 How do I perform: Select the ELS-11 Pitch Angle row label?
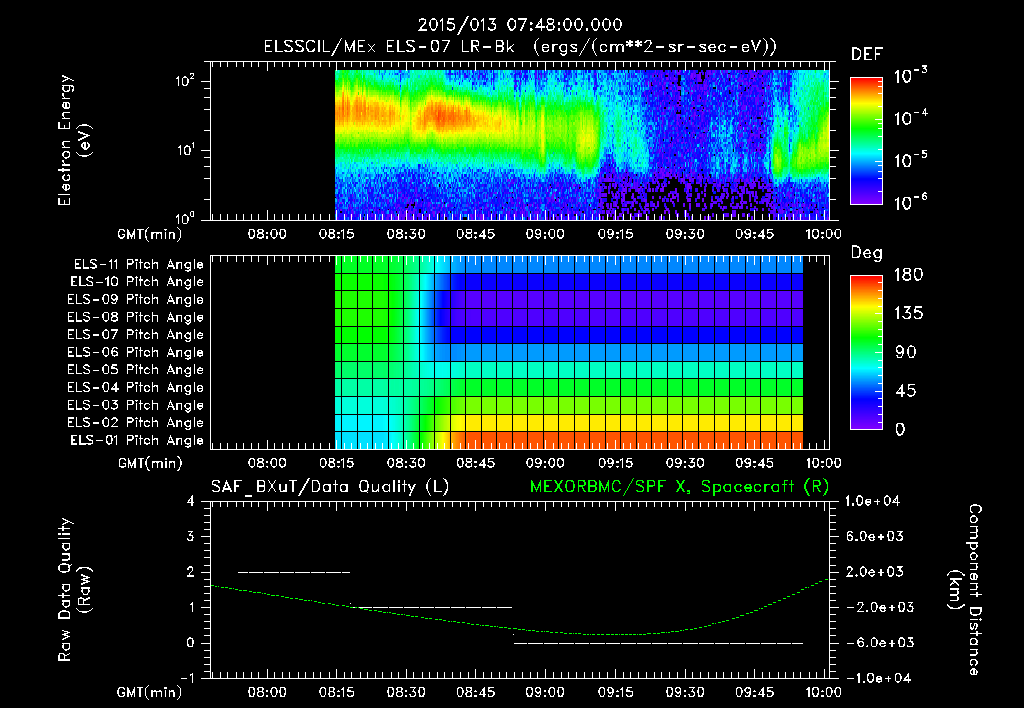138,265
